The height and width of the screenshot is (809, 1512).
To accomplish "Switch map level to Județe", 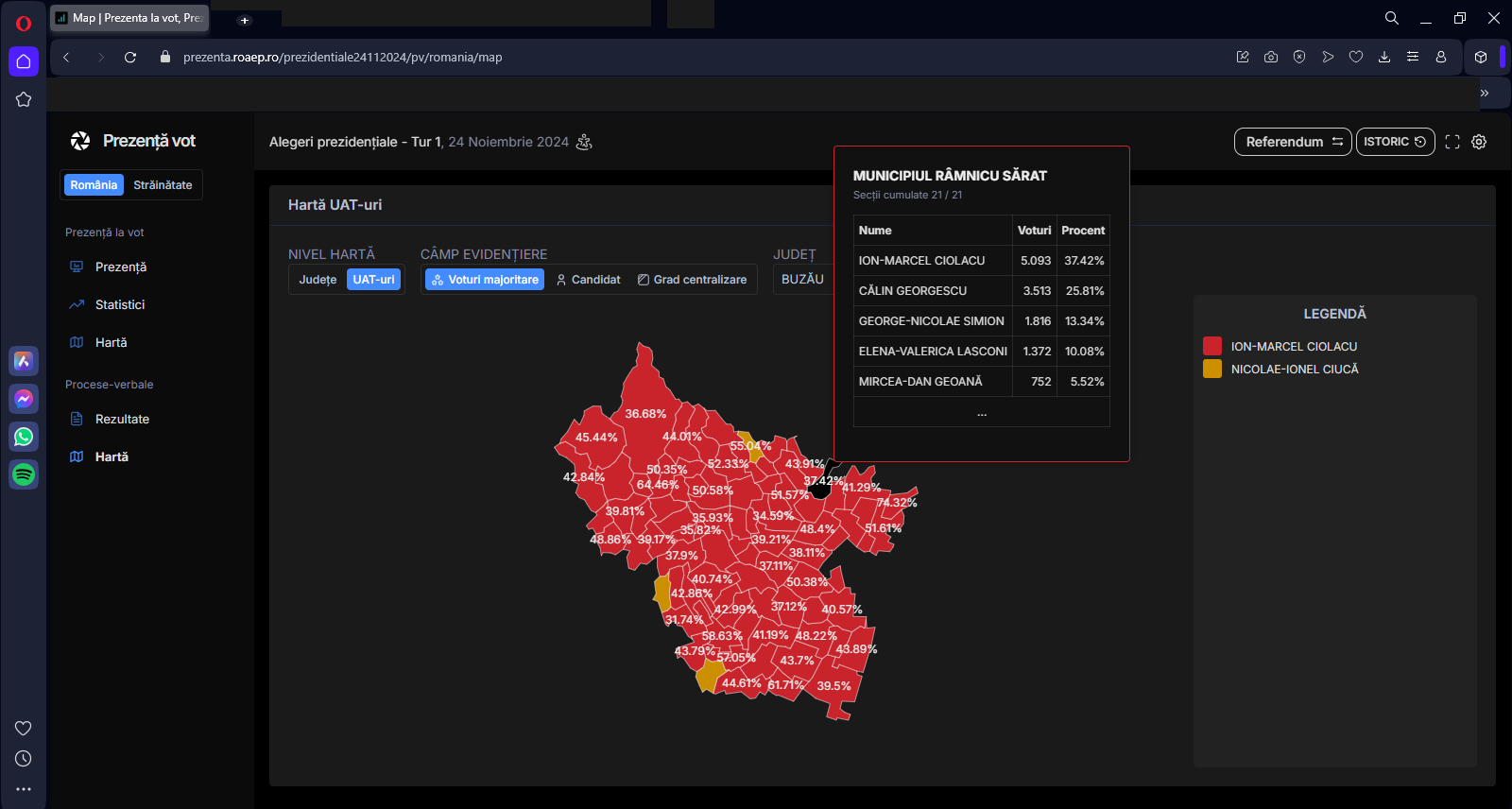I will [318, 280].
